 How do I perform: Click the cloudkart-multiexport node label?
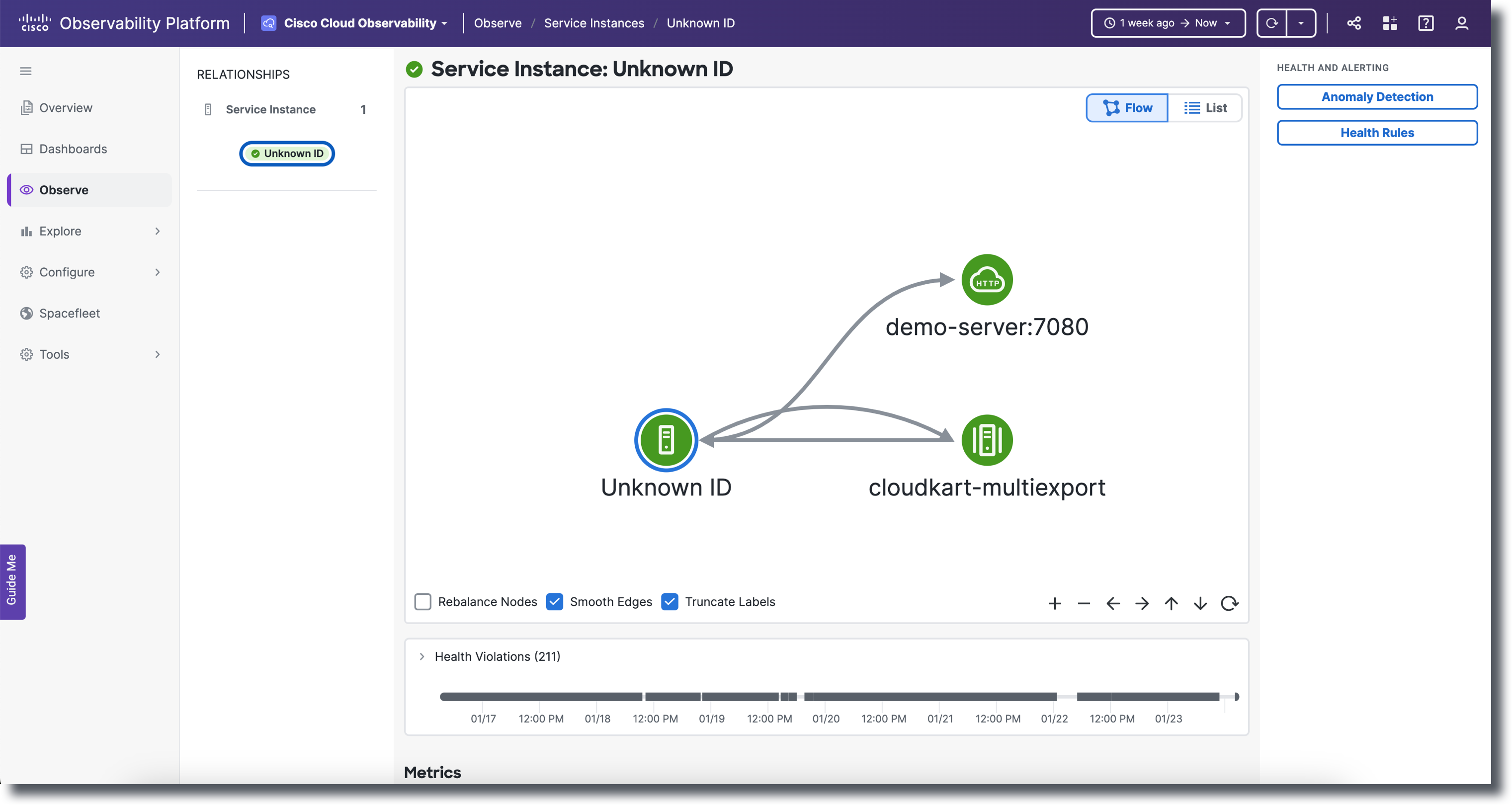[x=987, y=487]
